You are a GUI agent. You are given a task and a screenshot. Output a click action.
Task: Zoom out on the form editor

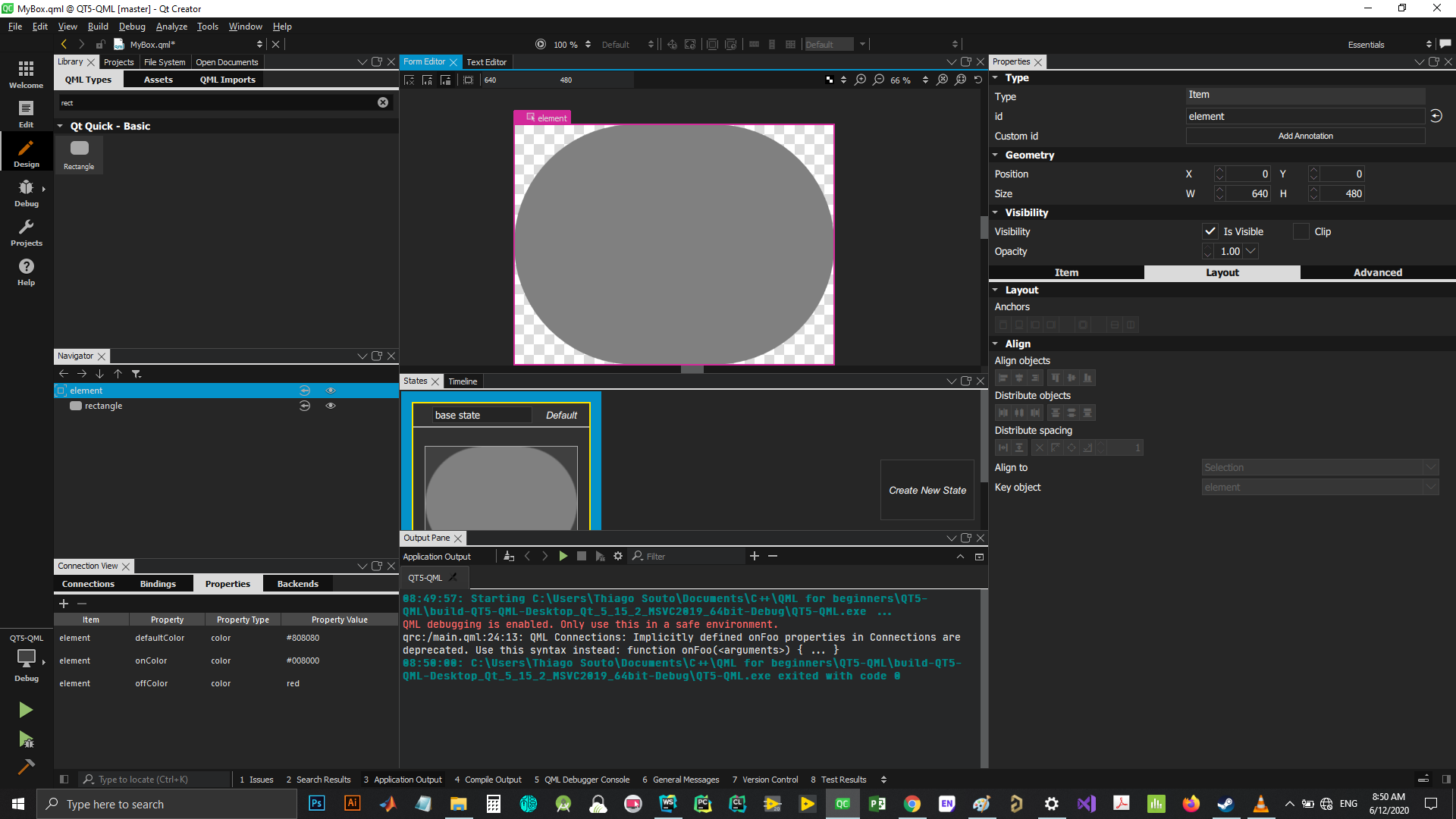point(878,80)
